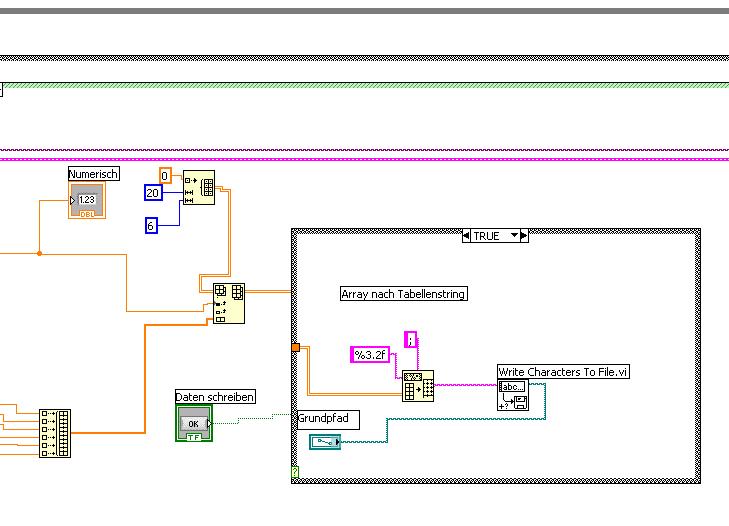
Task: Click the Replace Array Subset node
Action: tap(229, 303)
